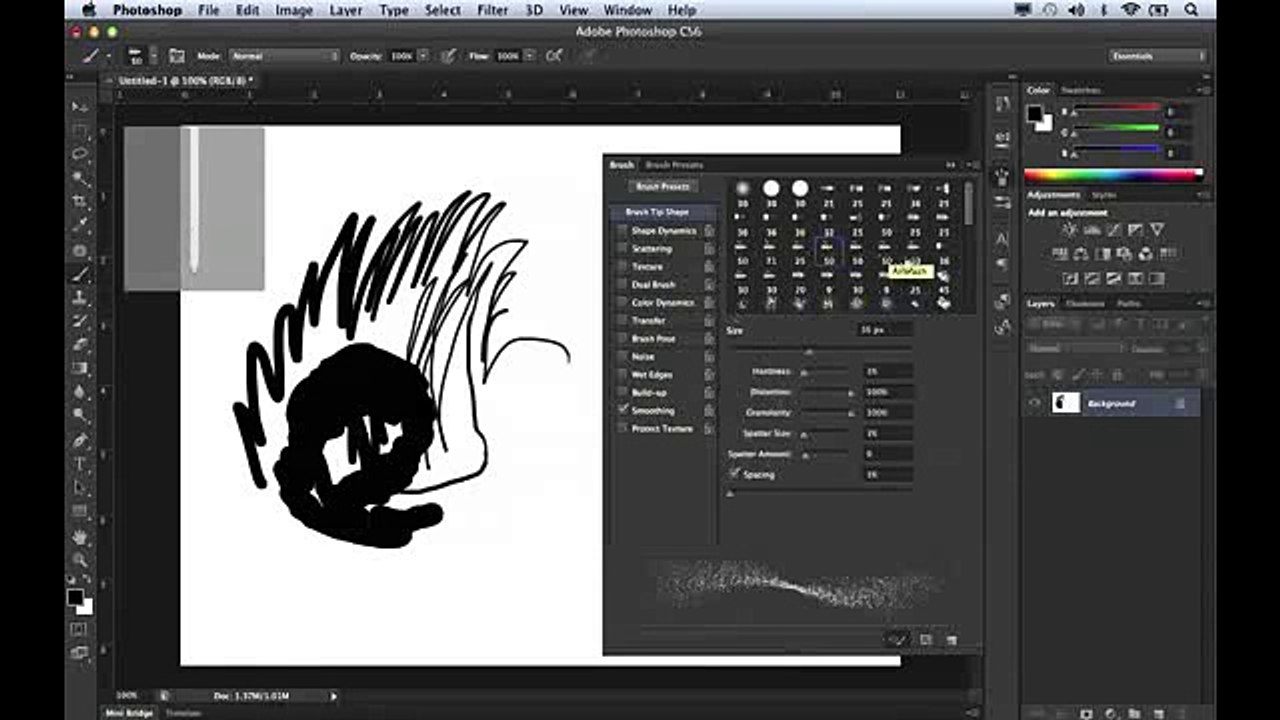Select the Hand tool

(80, 538)
